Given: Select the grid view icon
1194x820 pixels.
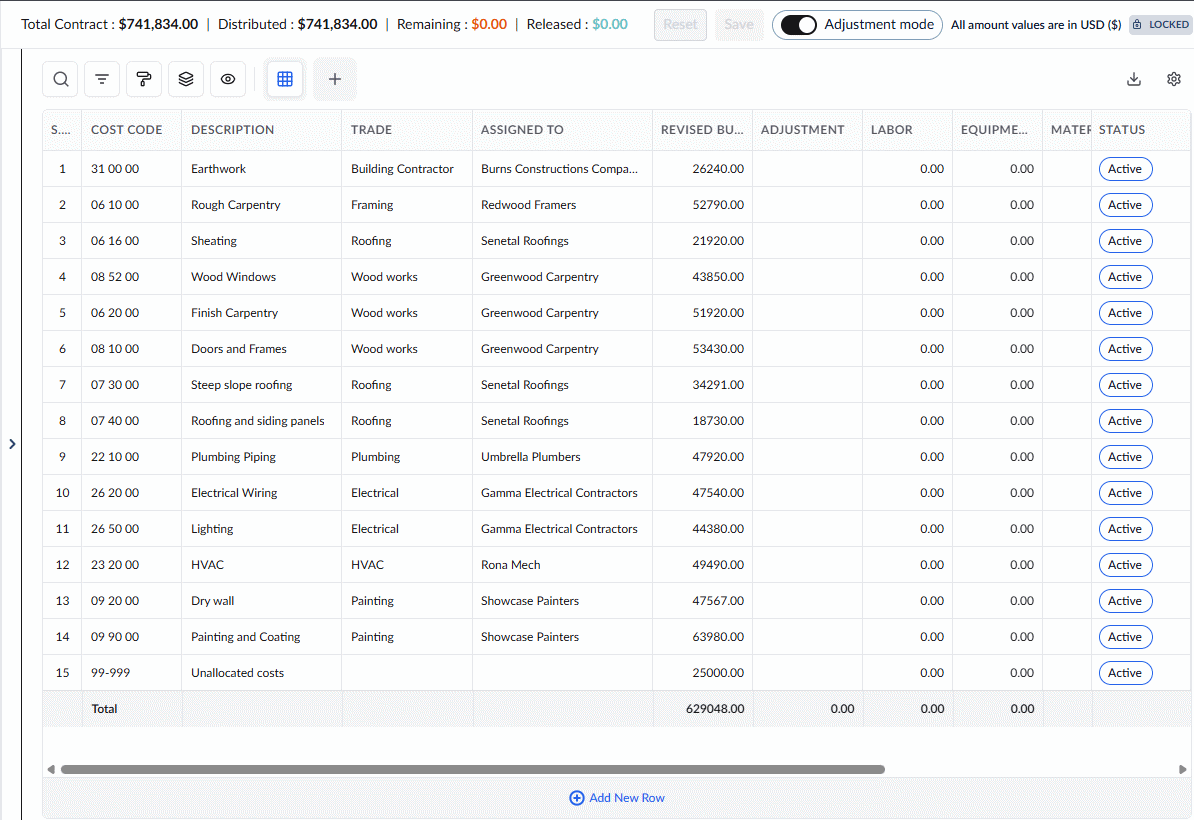Looking at the screenshot, I should (285, 79).
